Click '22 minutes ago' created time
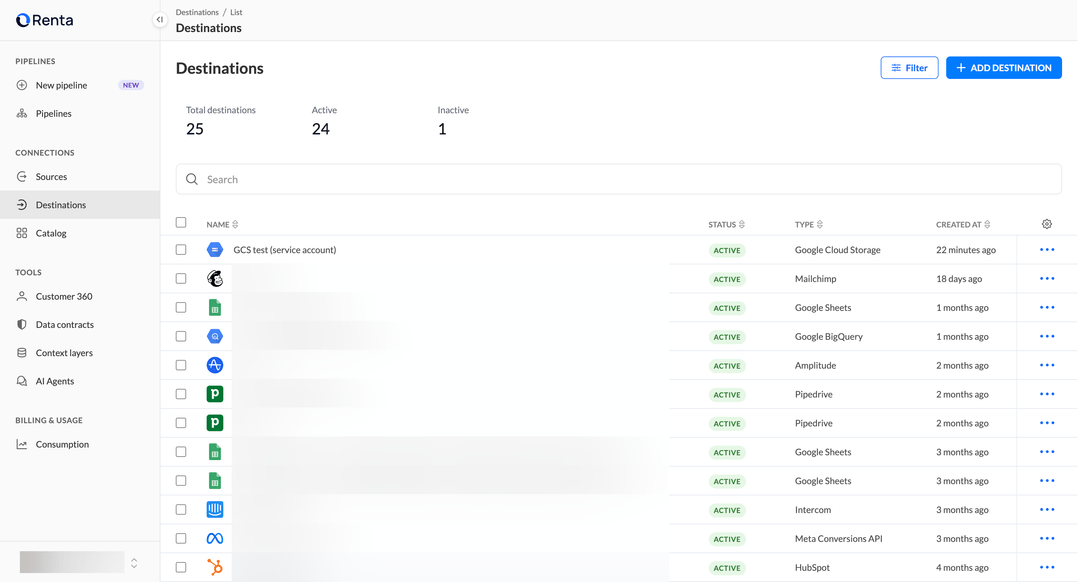The width and height of the screenshot is (1080, 582). (x=966, y=250)
